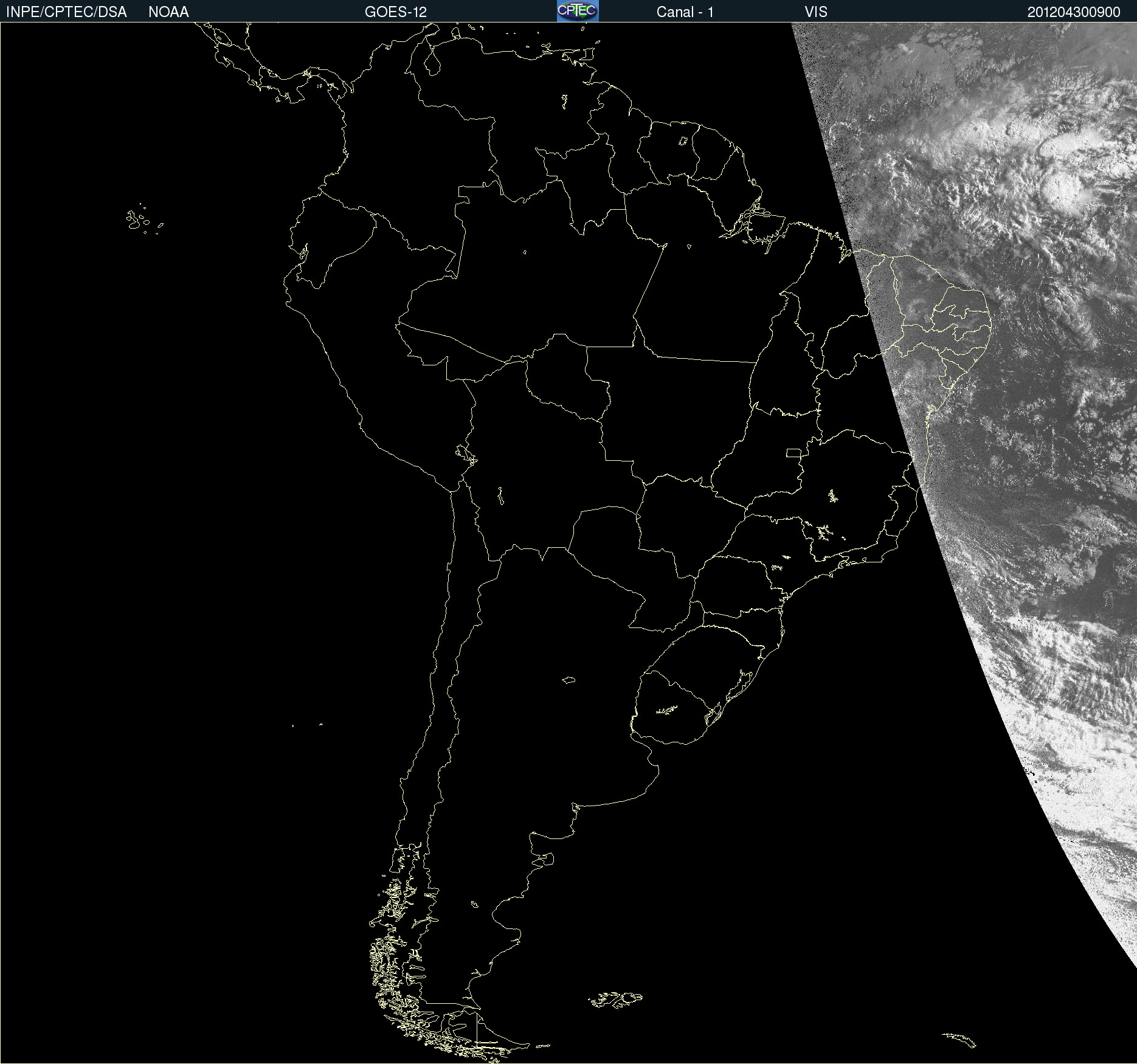Click the CPTEC logo in header
The width and height of the screenshot is (1137, 1064).
[x=578, y=11]
